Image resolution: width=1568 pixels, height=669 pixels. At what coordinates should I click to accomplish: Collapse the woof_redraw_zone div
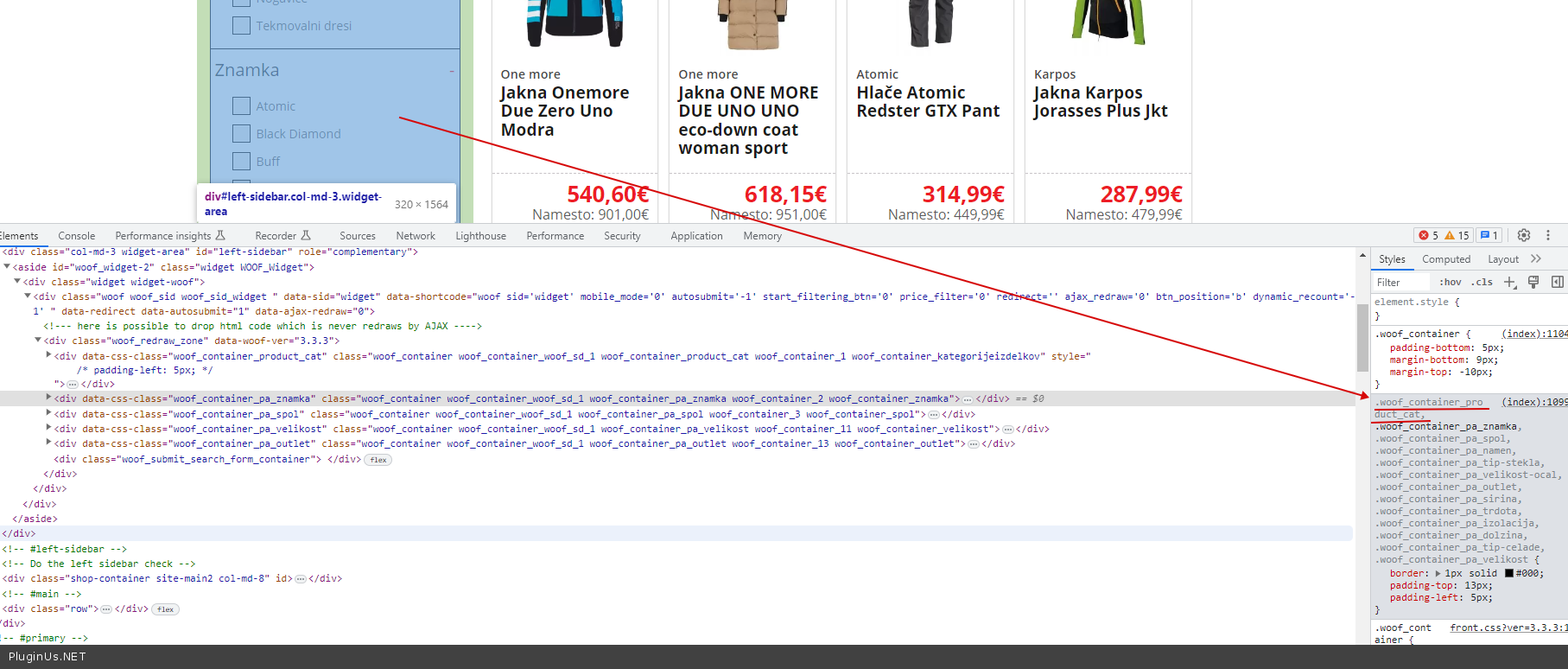pos(38,341)
